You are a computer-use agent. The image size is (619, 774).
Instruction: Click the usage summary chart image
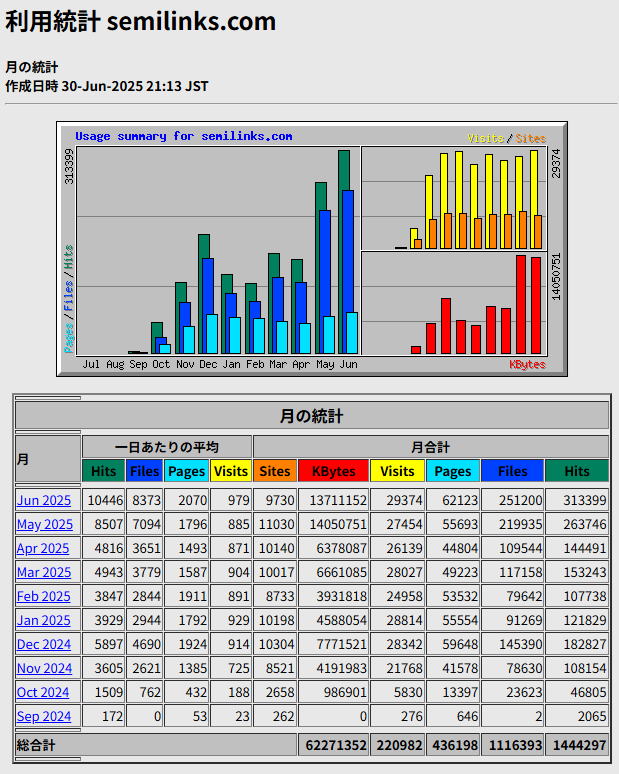pyautogui.click(x=311, y=249)
